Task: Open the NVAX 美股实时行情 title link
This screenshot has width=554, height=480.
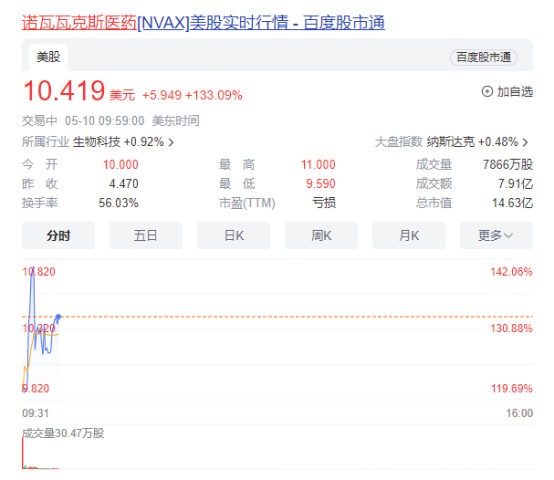Action: coord(203,23)
